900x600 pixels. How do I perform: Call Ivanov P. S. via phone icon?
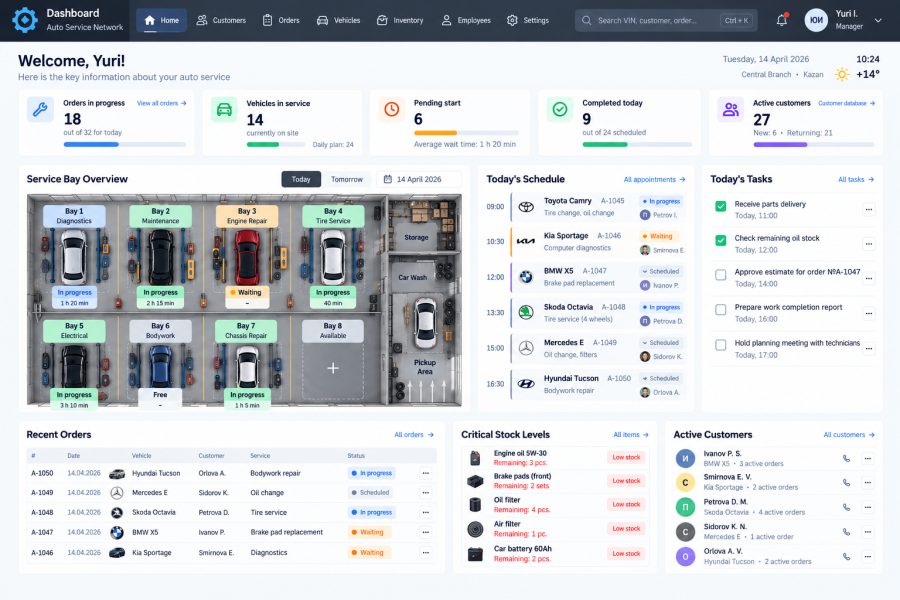[x=846, y=458]
